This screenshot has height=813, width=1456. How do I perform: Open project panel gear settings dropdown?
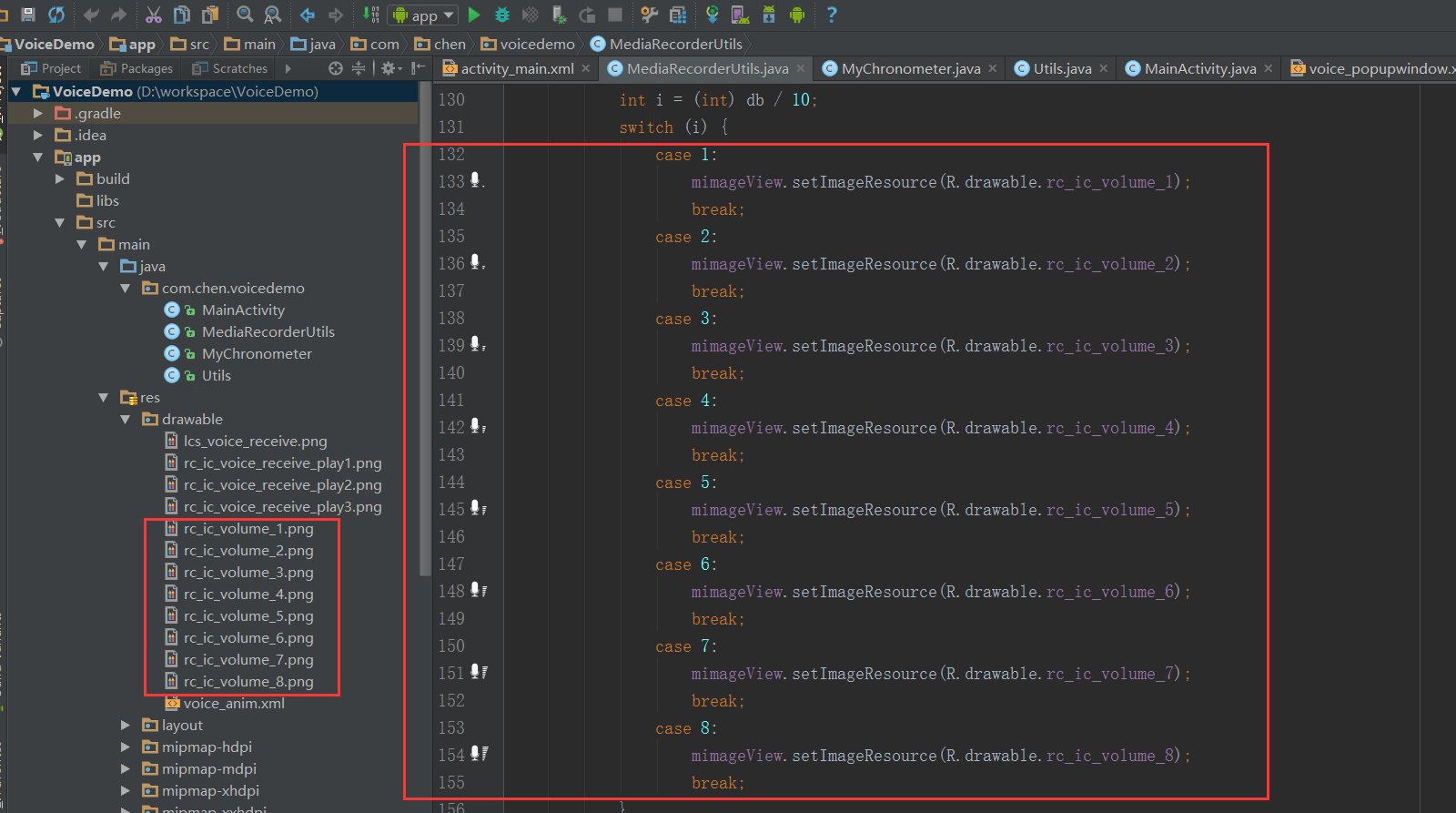tap(390, 68)
